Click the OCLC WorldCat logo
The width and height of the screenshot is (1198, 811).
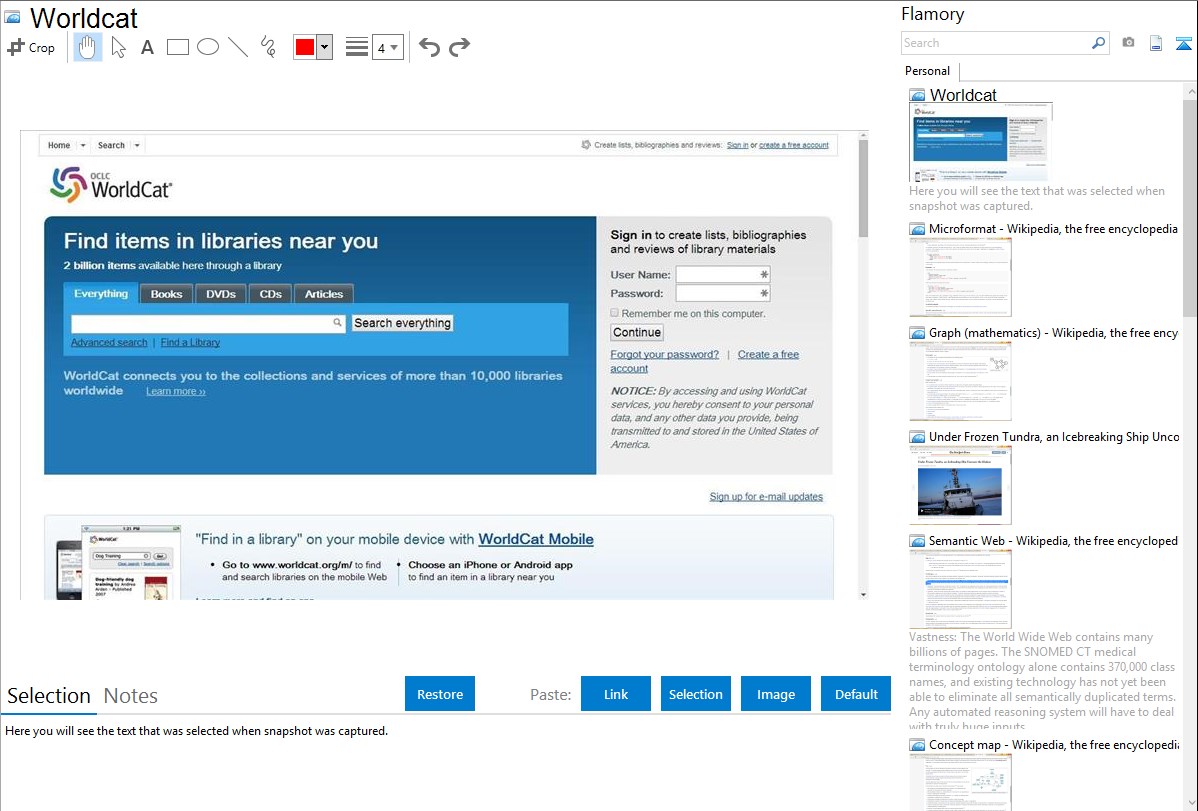coord(111,184)
